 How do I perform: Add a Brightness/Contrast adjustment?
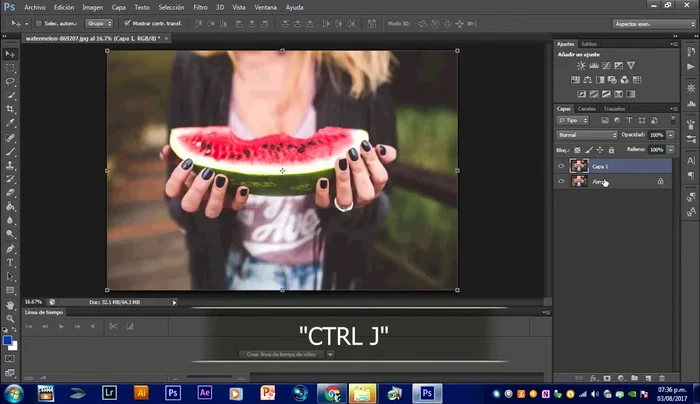click(579, 65)
